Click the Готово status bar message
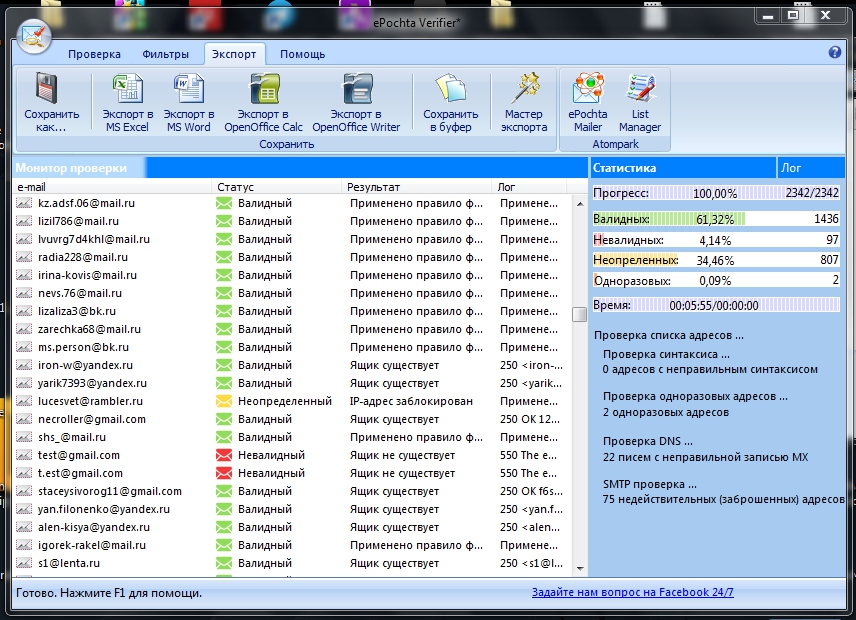The width and height of the screenshot is (856, 620). [x=109, y=593]
